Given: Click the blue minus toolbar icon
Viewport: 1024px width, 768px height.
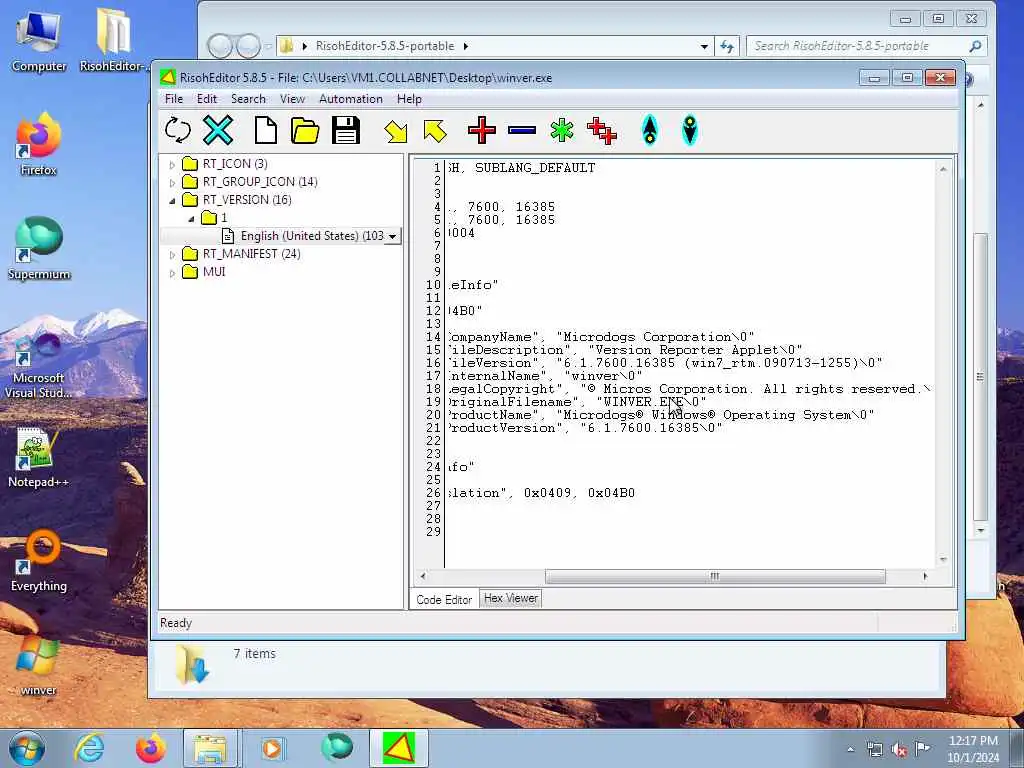Looking at the screenshot, I should (x=522, y=130).
